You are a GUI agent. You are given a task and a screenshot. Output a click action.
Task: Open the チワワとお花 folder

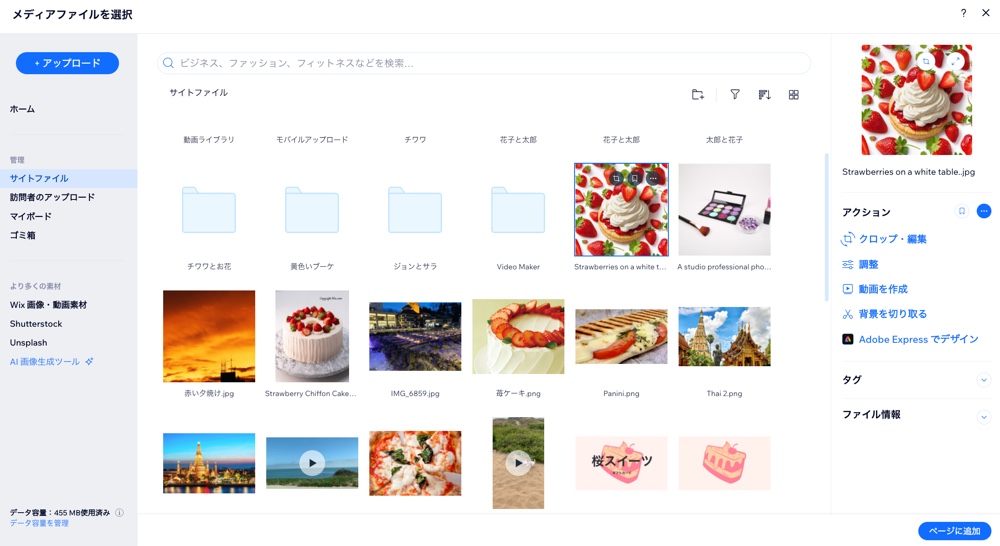[209, 210]
